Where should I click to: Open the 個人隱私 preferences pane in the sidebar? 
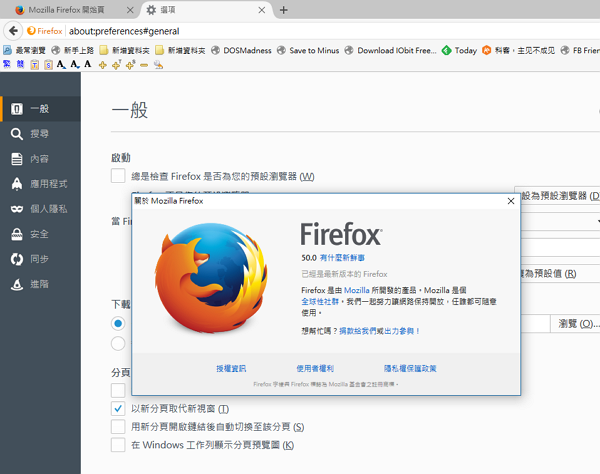[41, 209]
